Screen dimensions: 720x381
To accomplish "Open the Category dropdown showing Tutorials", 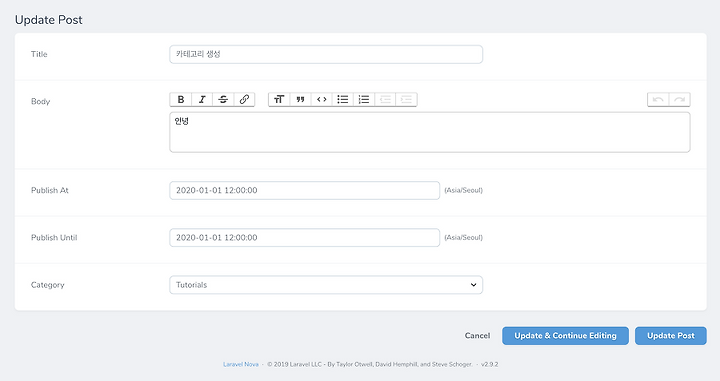I will (326, 285).
